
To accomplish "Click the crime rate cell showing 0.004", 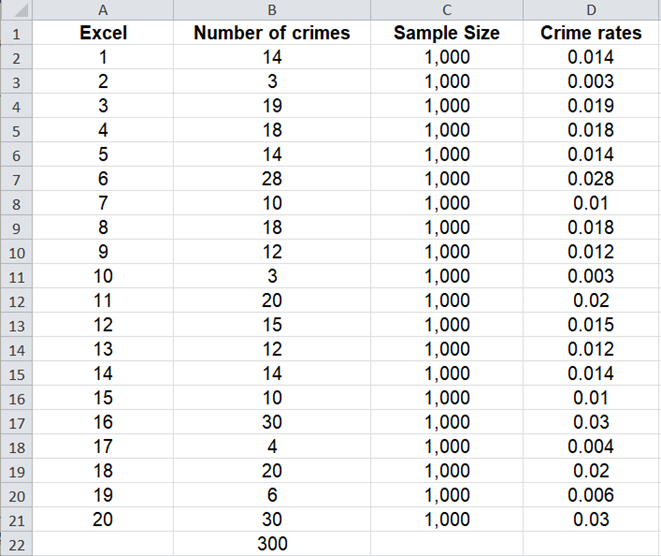I will pyautogui.click(x=590, y=447).
